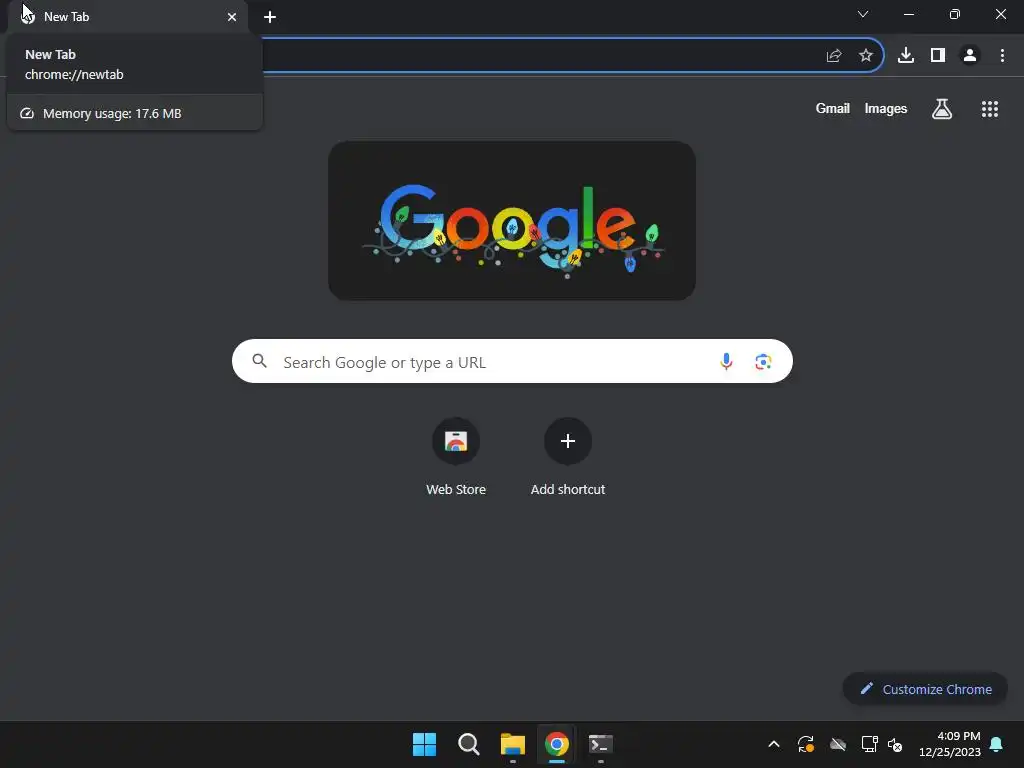The image size is (1024, 768).
Task: Search by image with Google Lens icon
Action: [763, 361]
